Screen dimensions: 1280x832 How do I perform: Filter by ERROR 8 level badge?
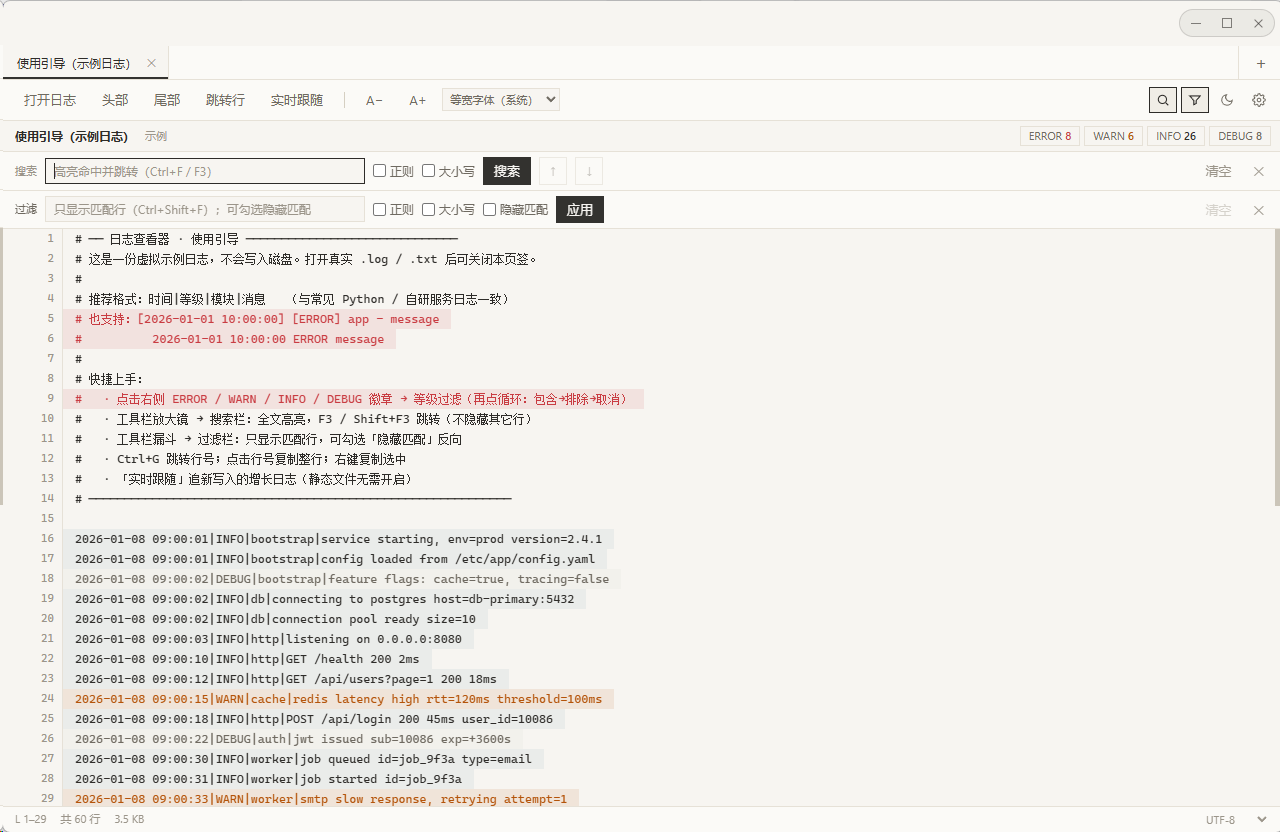click(1050, 136)
